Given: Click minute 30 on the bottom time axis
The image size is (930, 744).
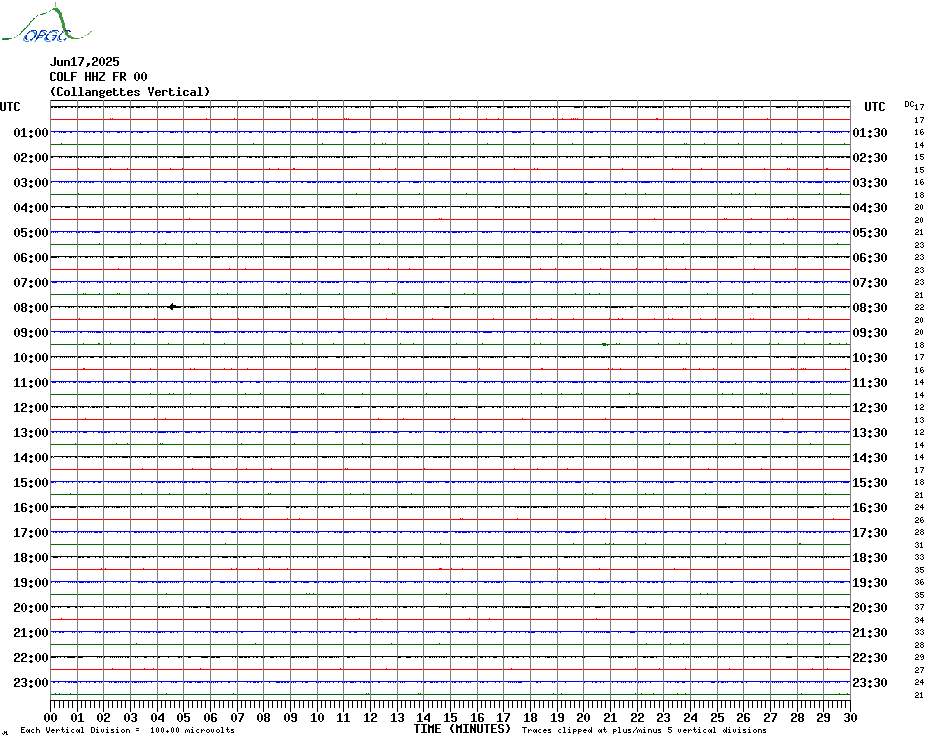Looking at the screenshot, I should pyautogui.click(x=849, y=717).
